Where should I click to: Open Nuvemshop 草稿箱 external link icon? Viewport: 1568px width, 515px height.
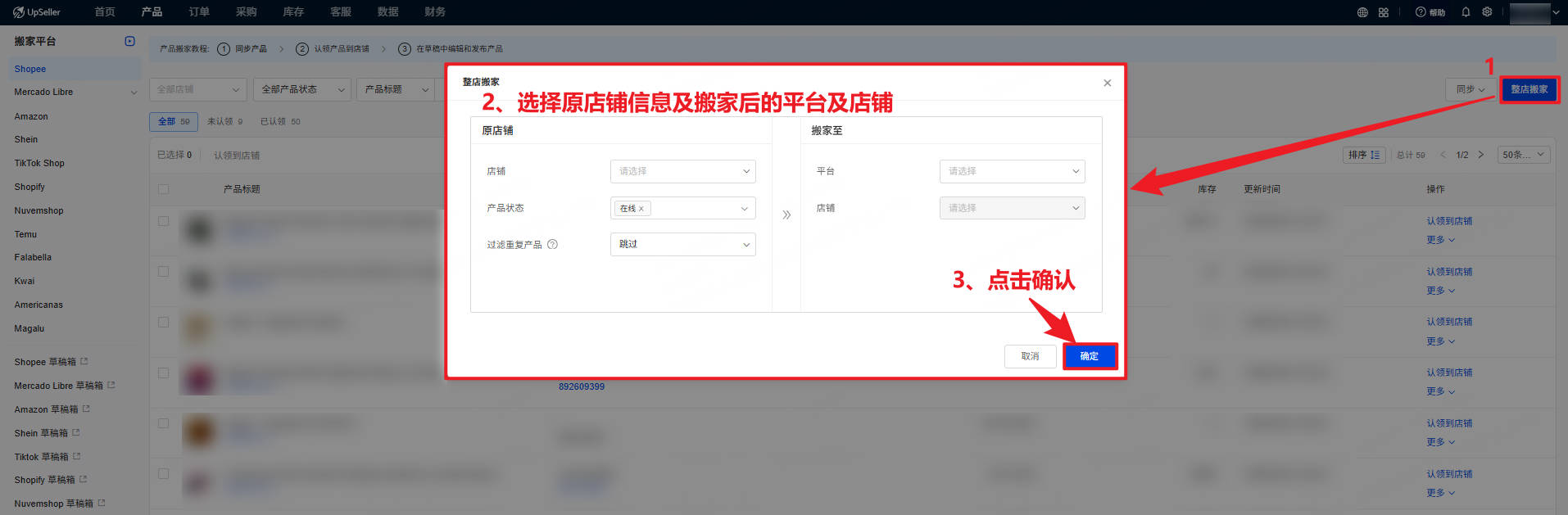(102, 503)
